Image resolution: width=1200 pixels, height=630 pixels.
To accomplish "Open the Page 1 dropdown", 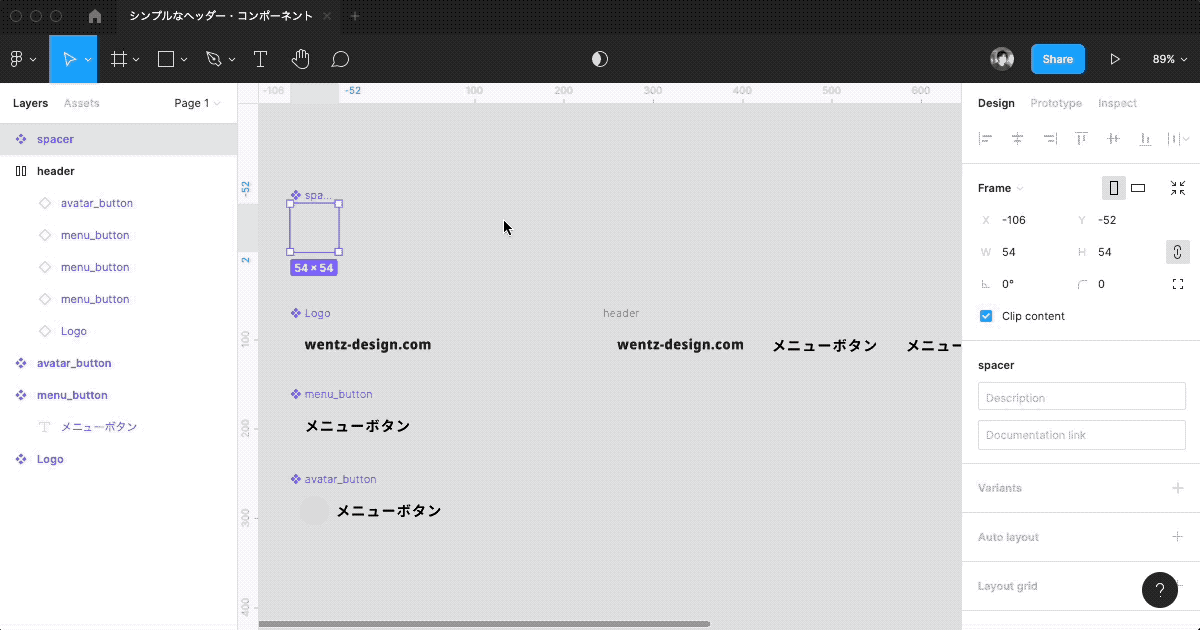I will (x=197, y=103).
